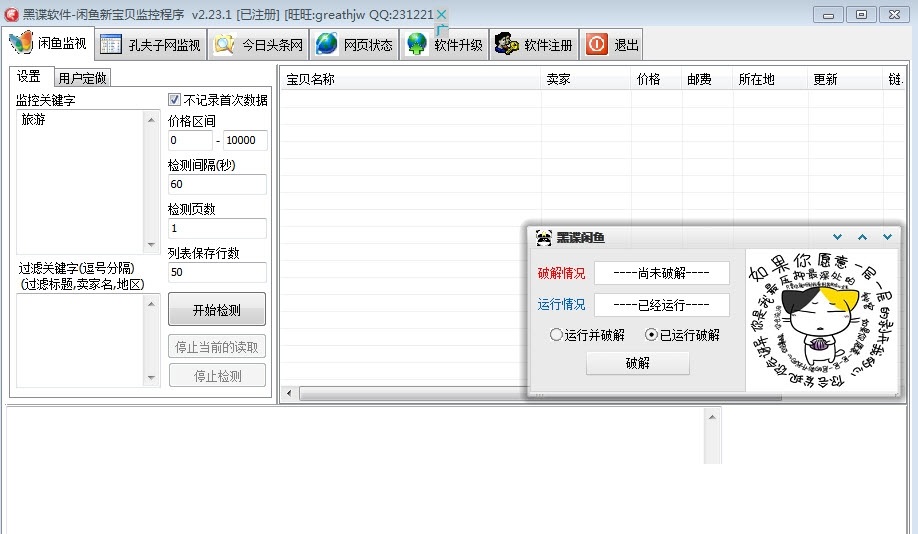Open the 今日头条网 tab
918x534 pixels.
click(259, 44)
